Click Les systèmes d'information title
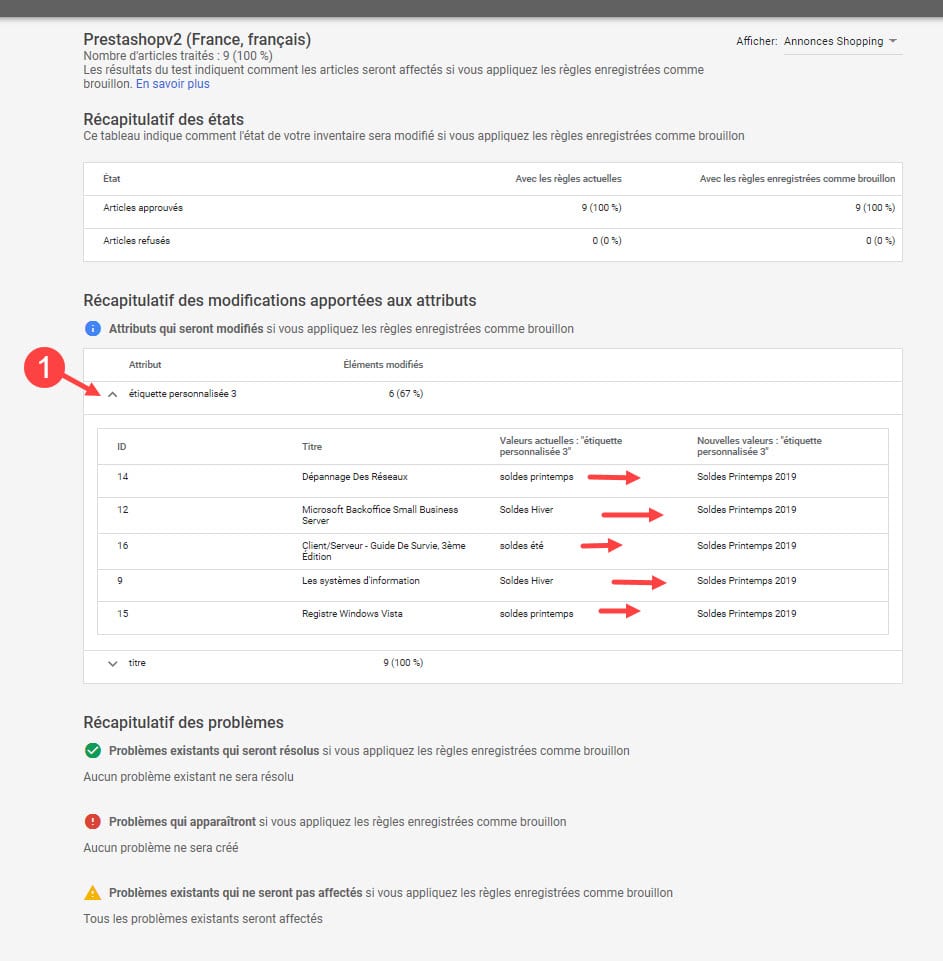The width and height of the screenshot is (943, 961). 360,581
